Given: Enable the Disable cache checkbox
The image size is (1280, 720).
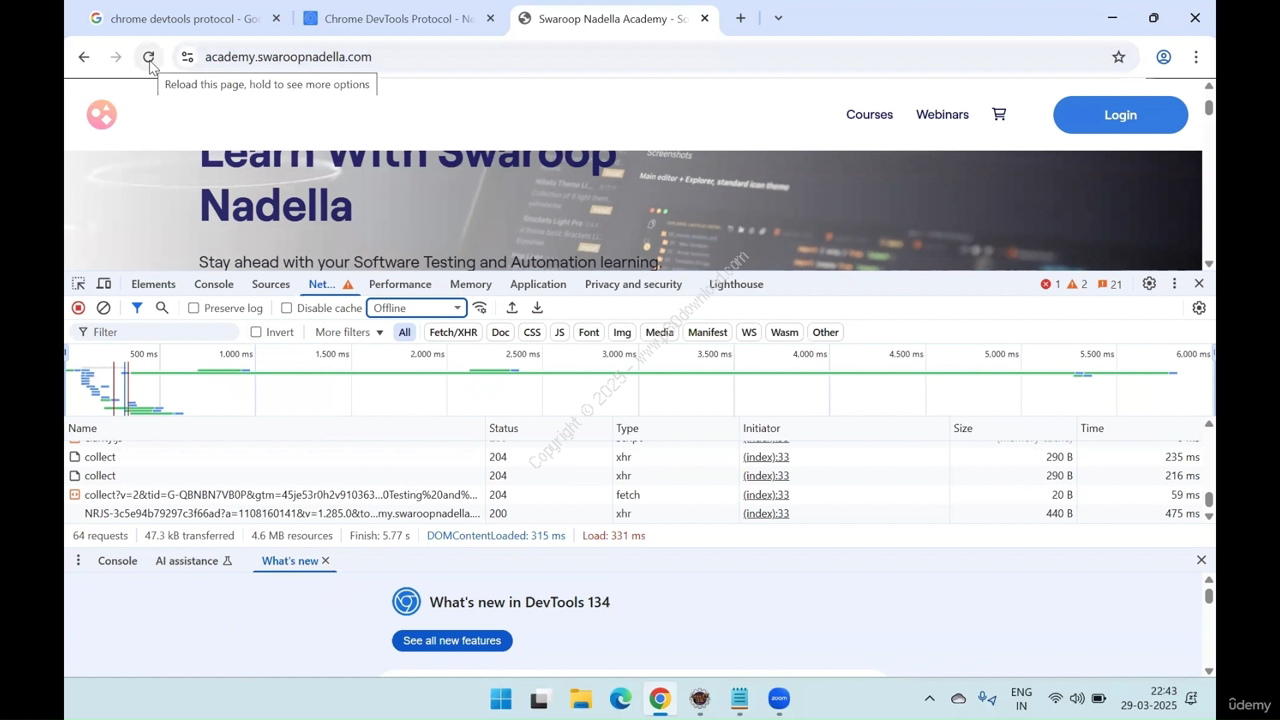Looking at the screenshot, I should 286,308.
